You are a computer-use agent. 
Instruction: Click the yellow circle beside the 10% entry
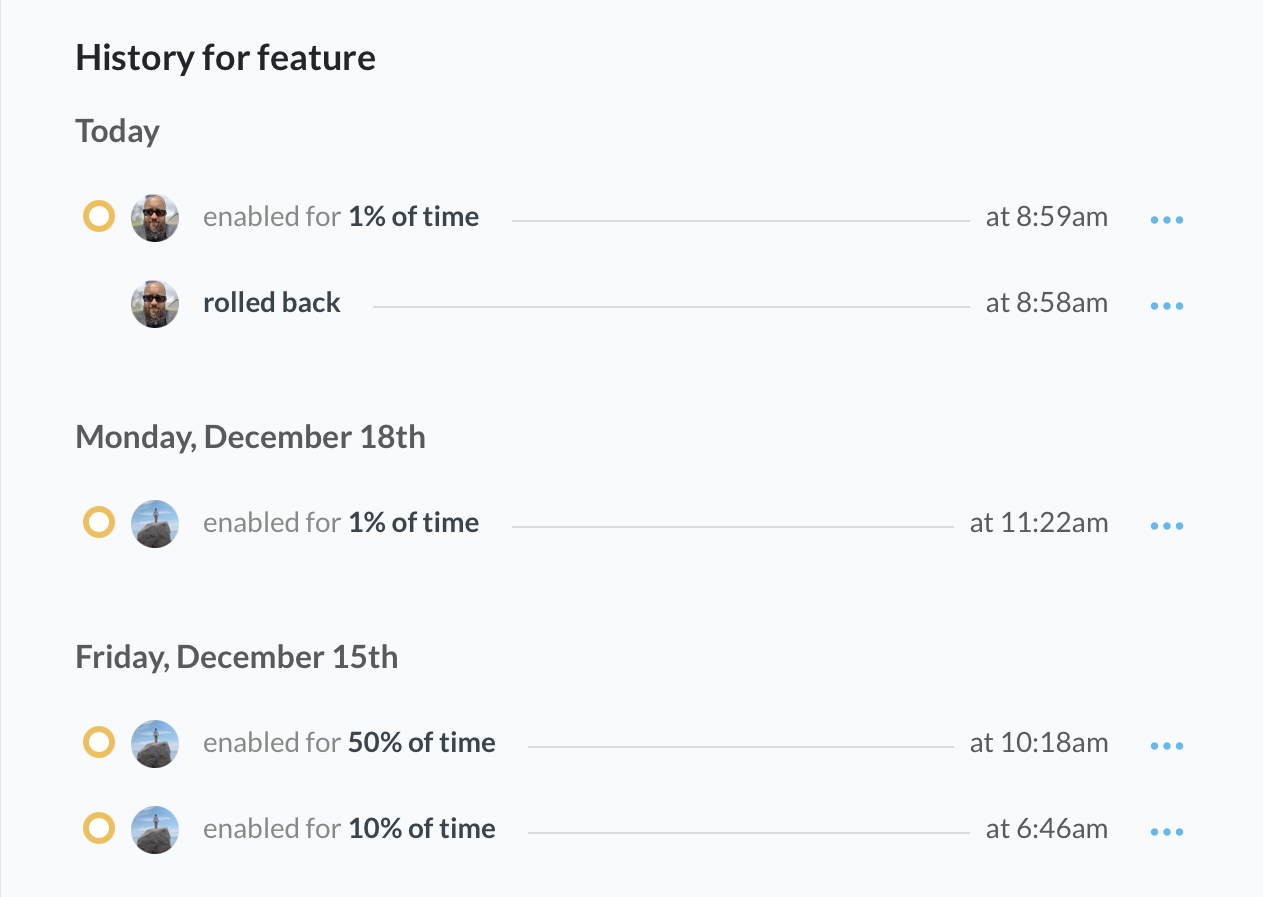98,828
